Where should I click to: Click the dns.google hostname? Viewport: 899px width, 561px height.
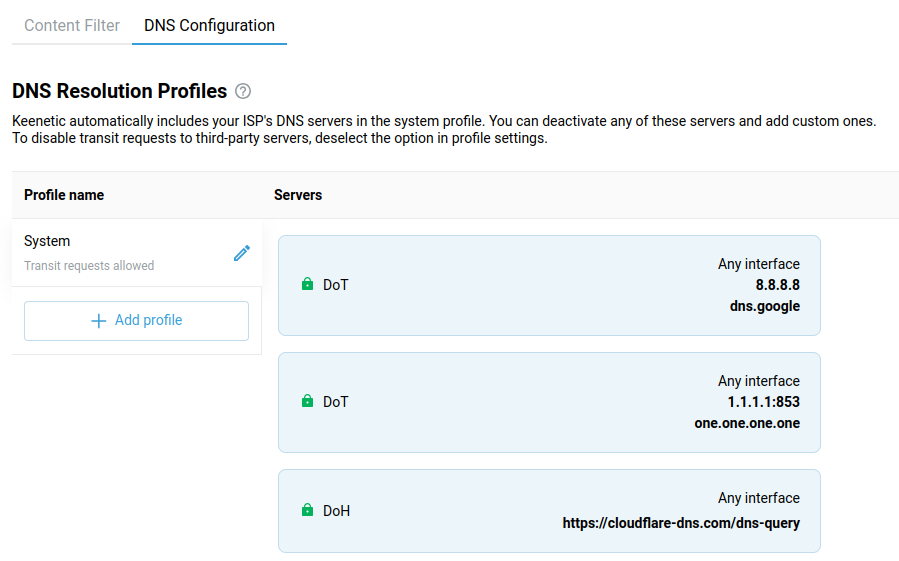pyautogui.click(x=764, y=306)
